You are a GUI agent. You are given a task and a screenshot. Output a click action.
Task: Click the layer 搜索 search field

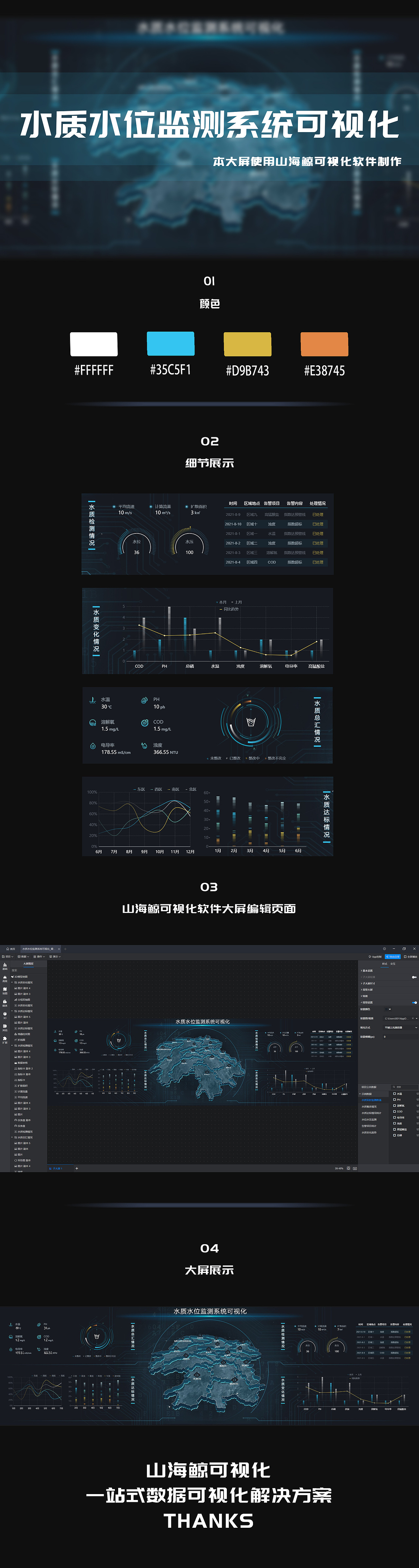click(28, 970)
